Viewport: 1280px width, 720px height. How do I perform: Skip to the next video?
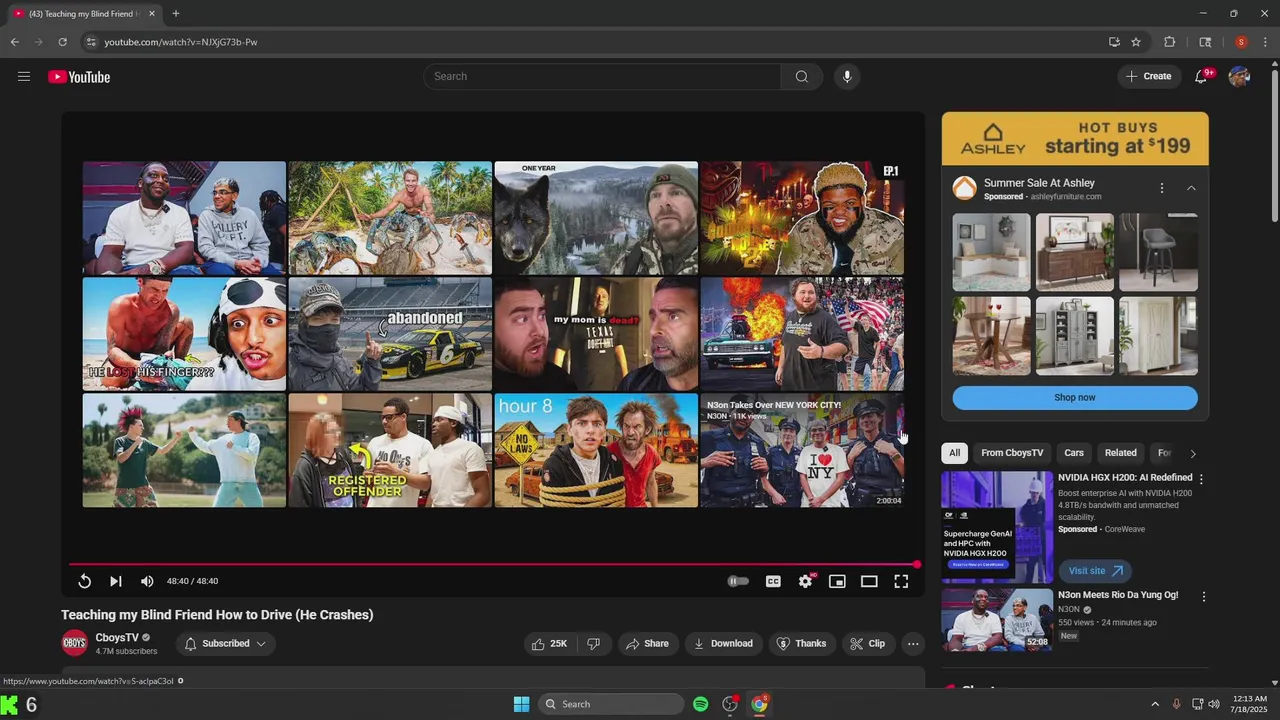pyautogui.click(x=116, y=581)
